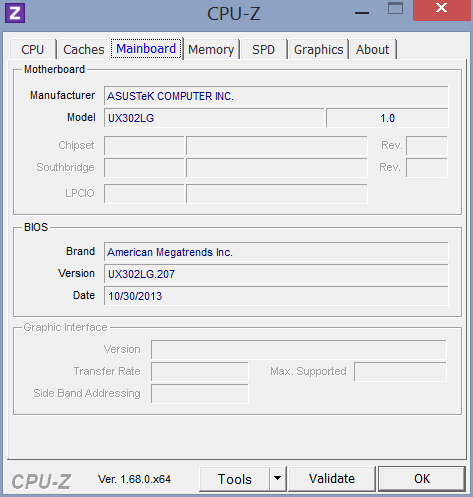Viewport: 473px width, 497px height.
Task: Click the Tools button
Action: [235, 479]
